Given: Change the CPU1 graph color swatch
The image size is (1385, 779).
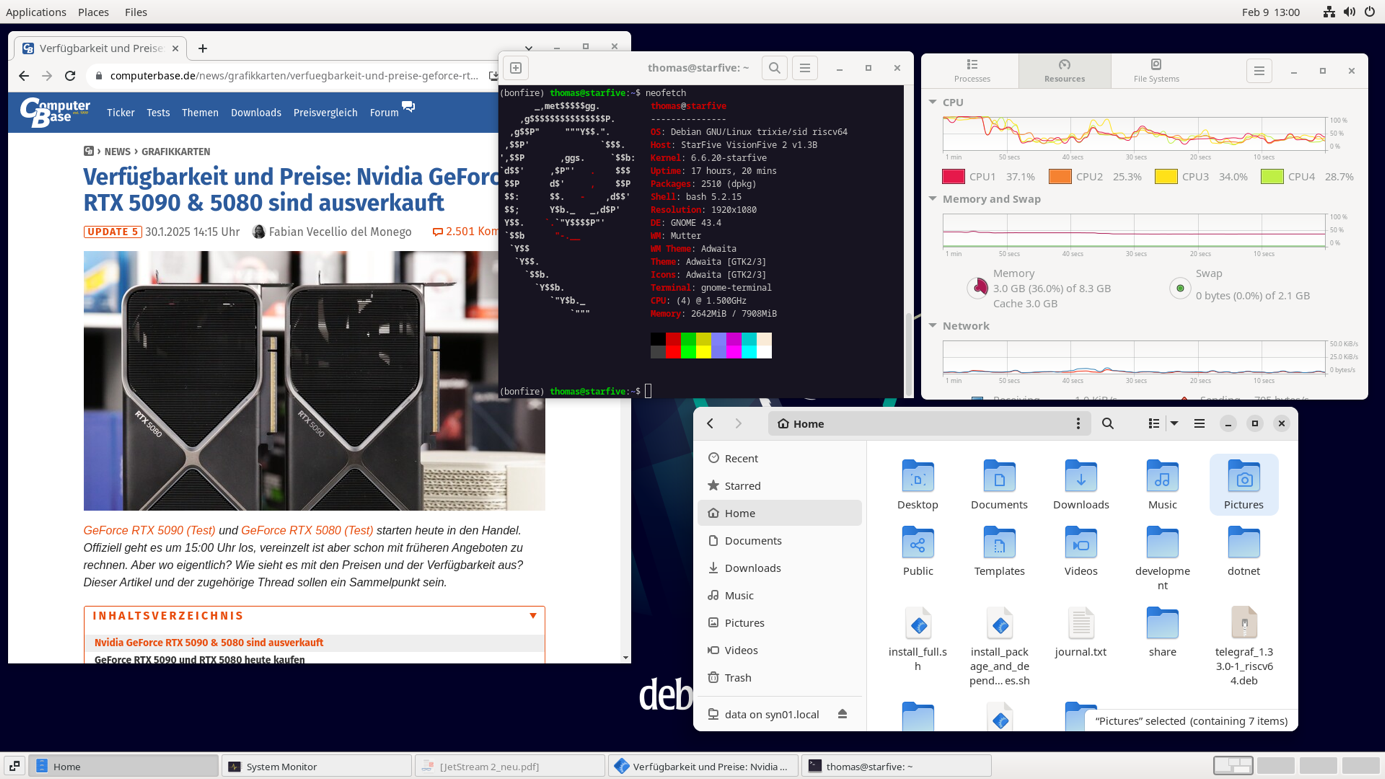Looking at the screenshot, I should [953, 176].
